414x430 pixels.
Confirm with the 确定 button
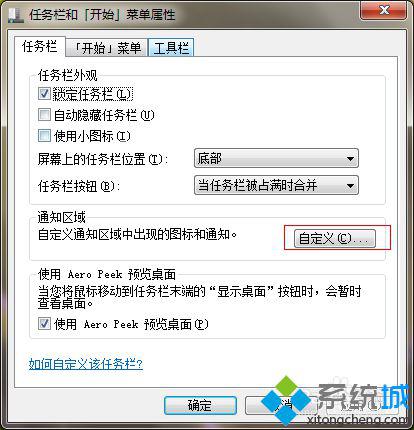pyautogui.click(x=200, y=405)
